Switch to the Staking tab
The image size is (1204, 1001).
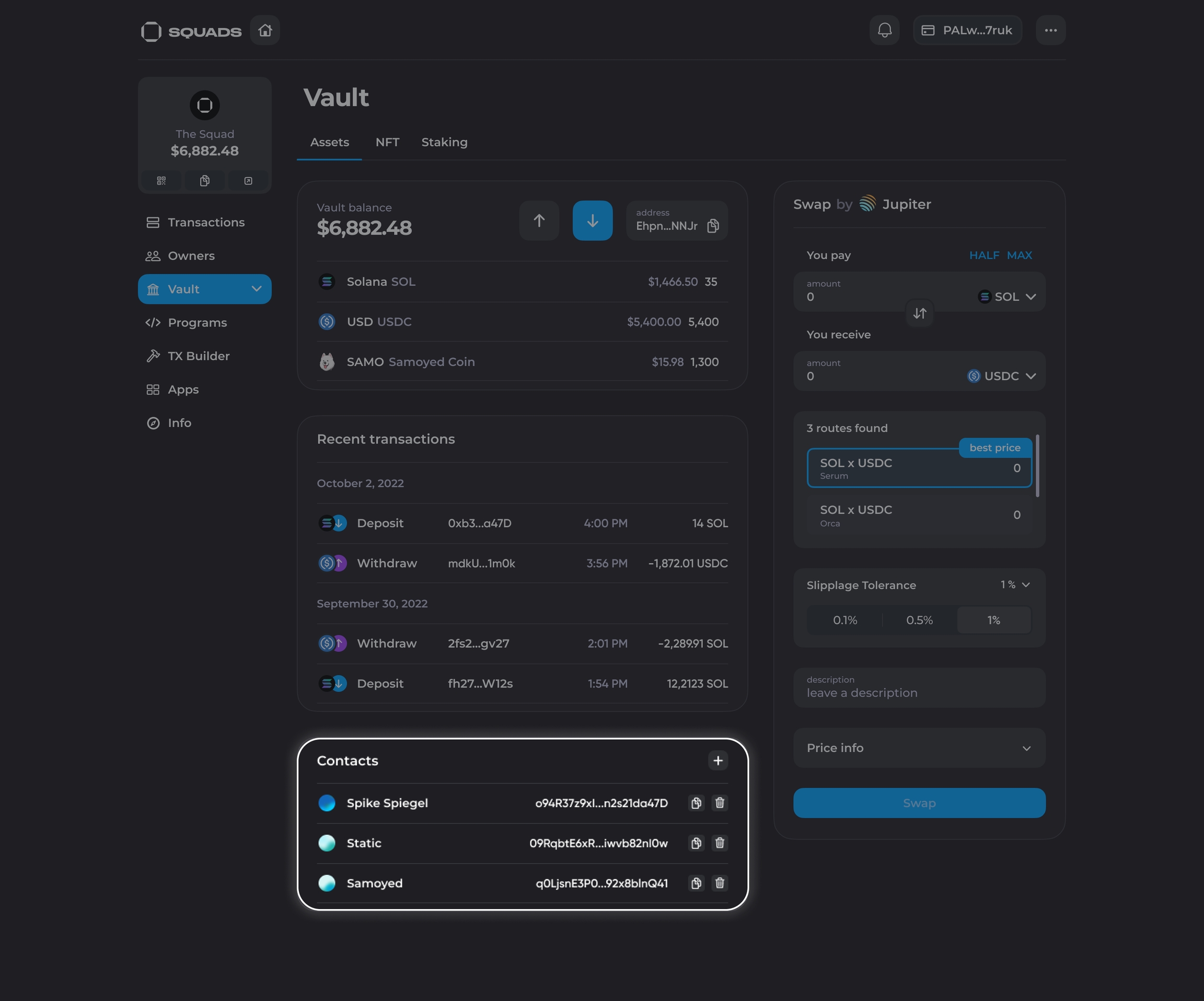coord(444,142)
